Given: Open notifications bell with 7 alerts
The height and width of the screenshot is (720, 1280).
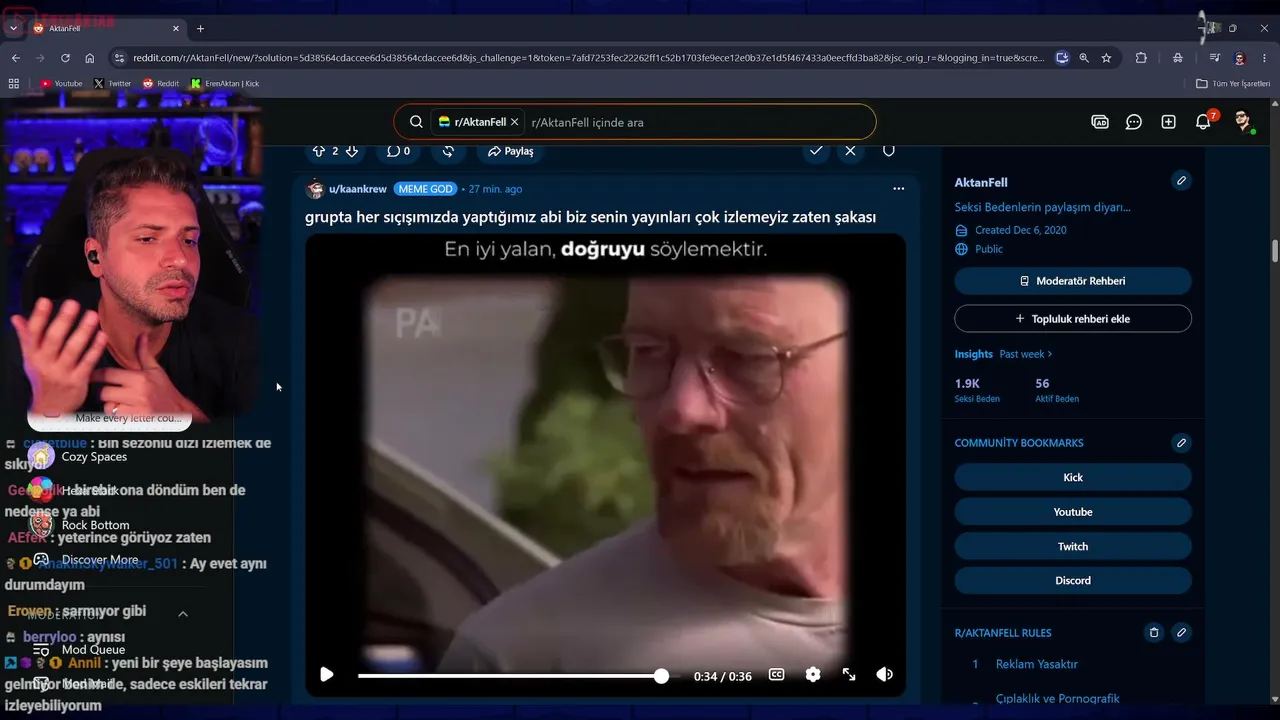Looking at the screenshot, I should click(1204, 122).
